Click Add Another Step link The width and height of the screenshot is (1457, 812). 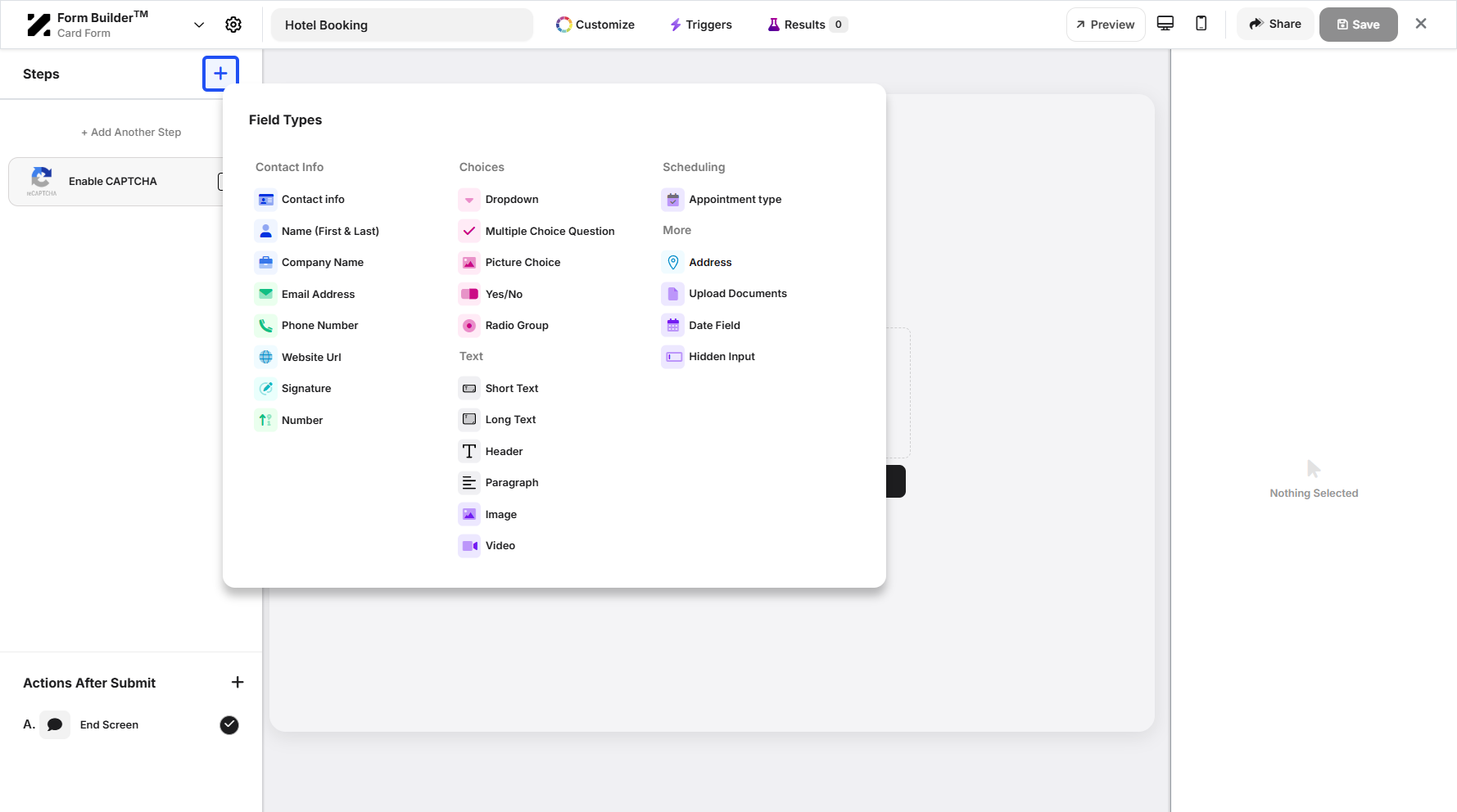click(x=131, y=132)
